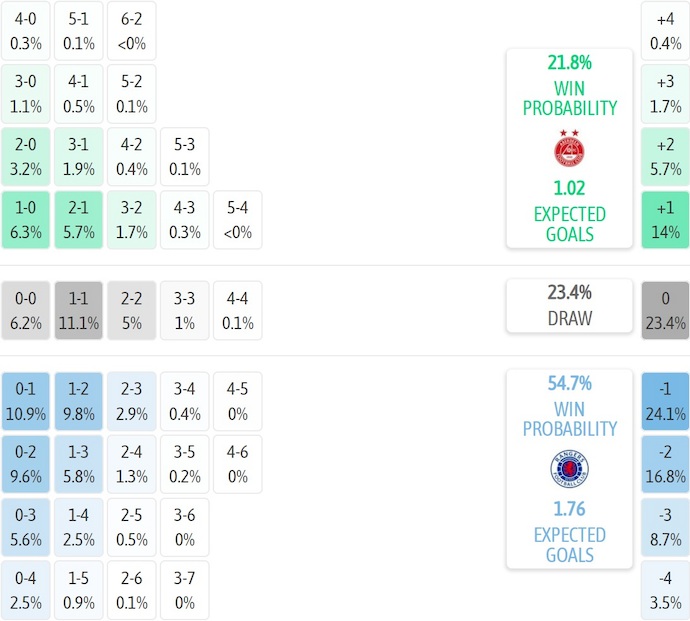
Task: Select the -4 margin 3.5% tile
Action: coord(665,590)
